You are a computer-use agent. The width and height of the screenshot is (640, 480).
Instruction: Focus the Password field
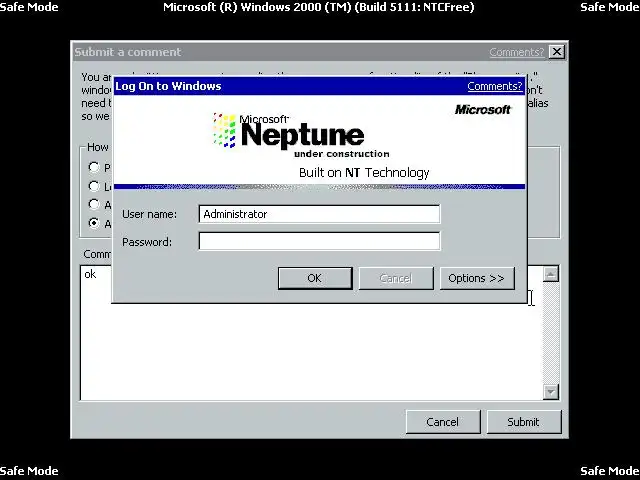[x=319, y=241]
